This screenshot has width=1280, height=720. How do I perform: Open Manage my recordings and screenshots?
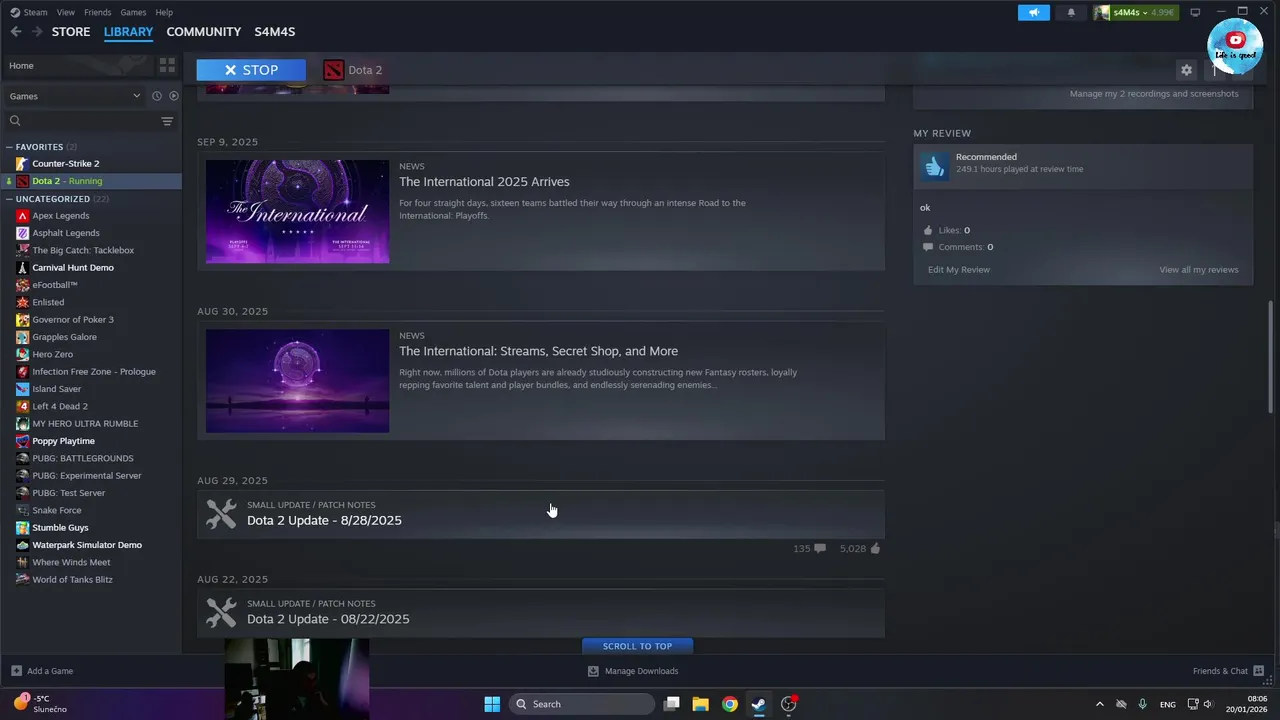(x=1154, y=94)
